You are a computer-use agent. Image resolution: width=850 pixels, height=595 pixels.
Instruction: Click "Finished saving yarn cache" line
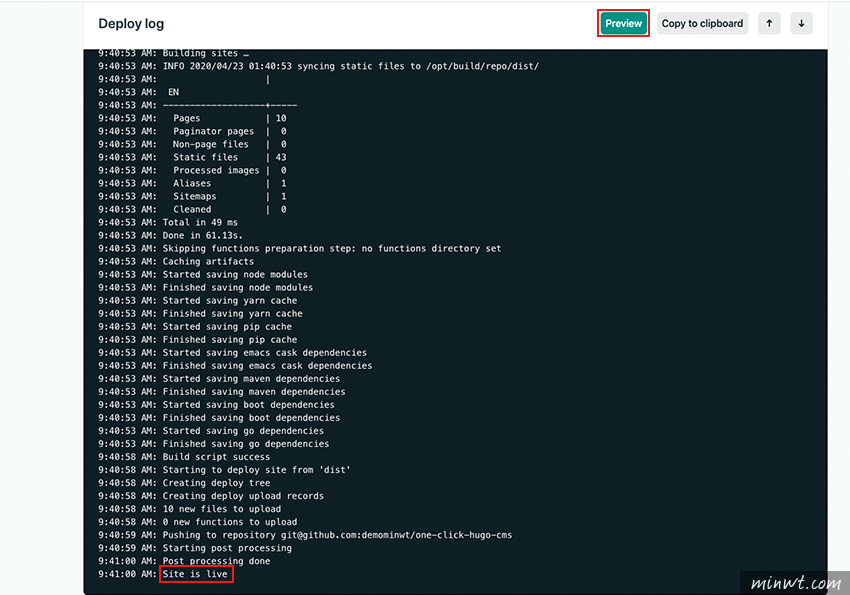tap(200, 314)
